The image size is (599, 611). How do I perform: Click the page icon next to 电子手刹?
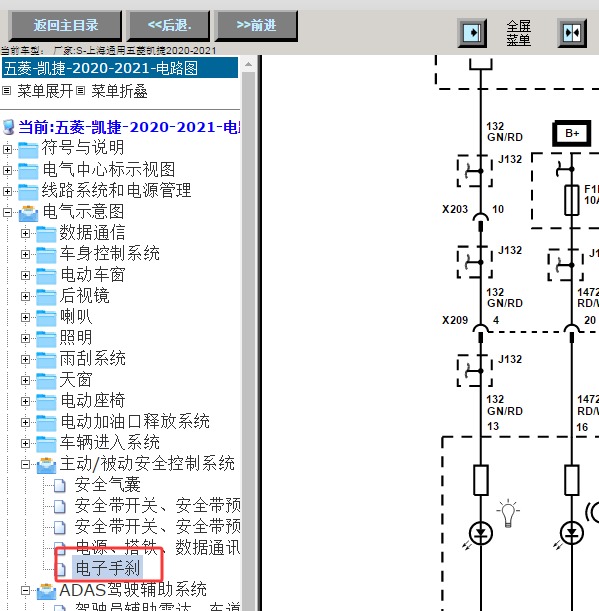60,569
